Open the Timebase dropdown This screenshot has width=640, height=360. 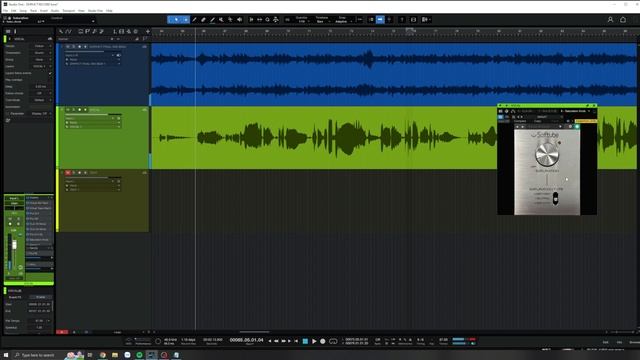322,21
